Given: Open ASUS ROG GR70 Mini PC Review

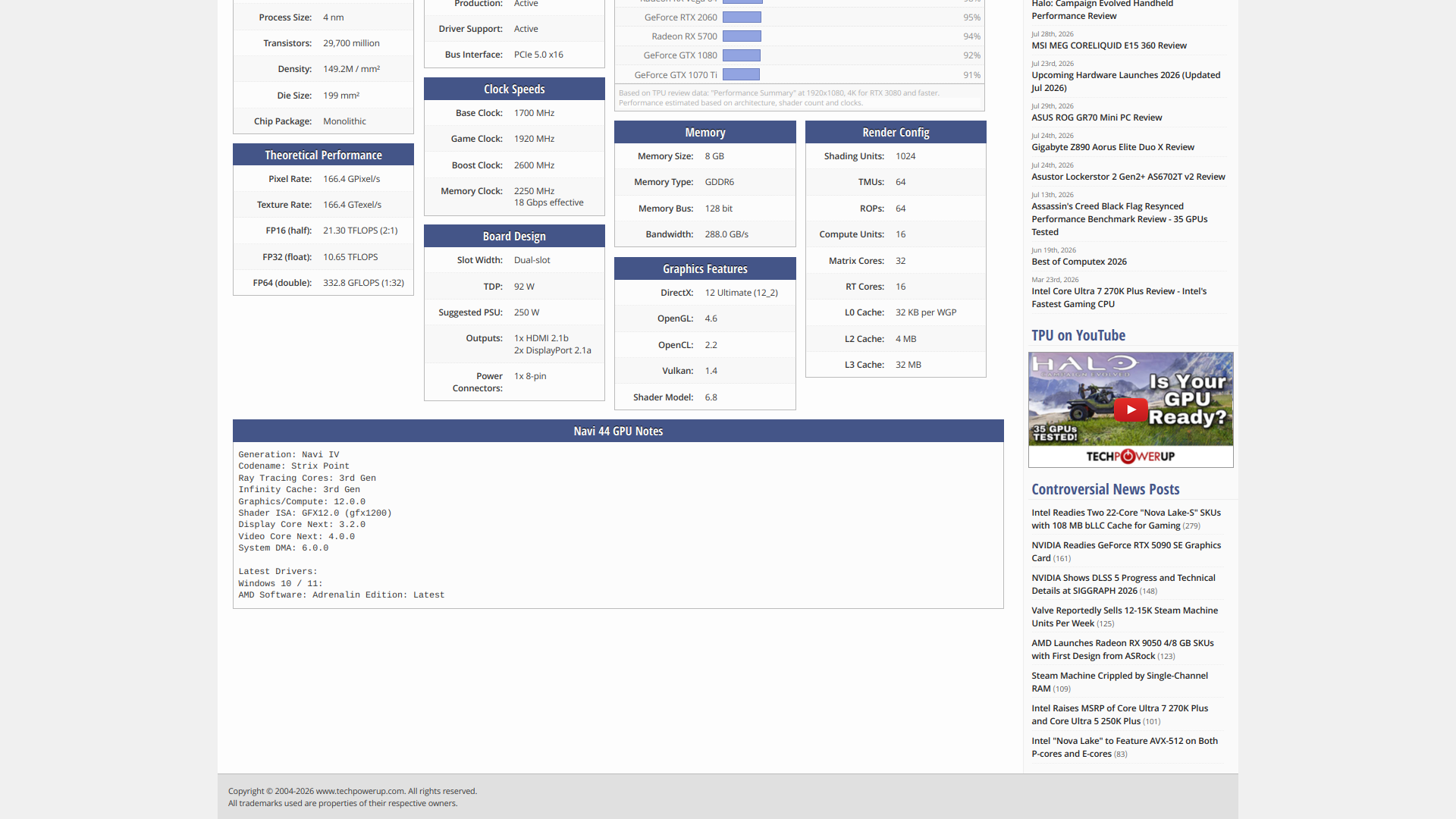Looking at the screenshot, I should tap(1097, 118).
